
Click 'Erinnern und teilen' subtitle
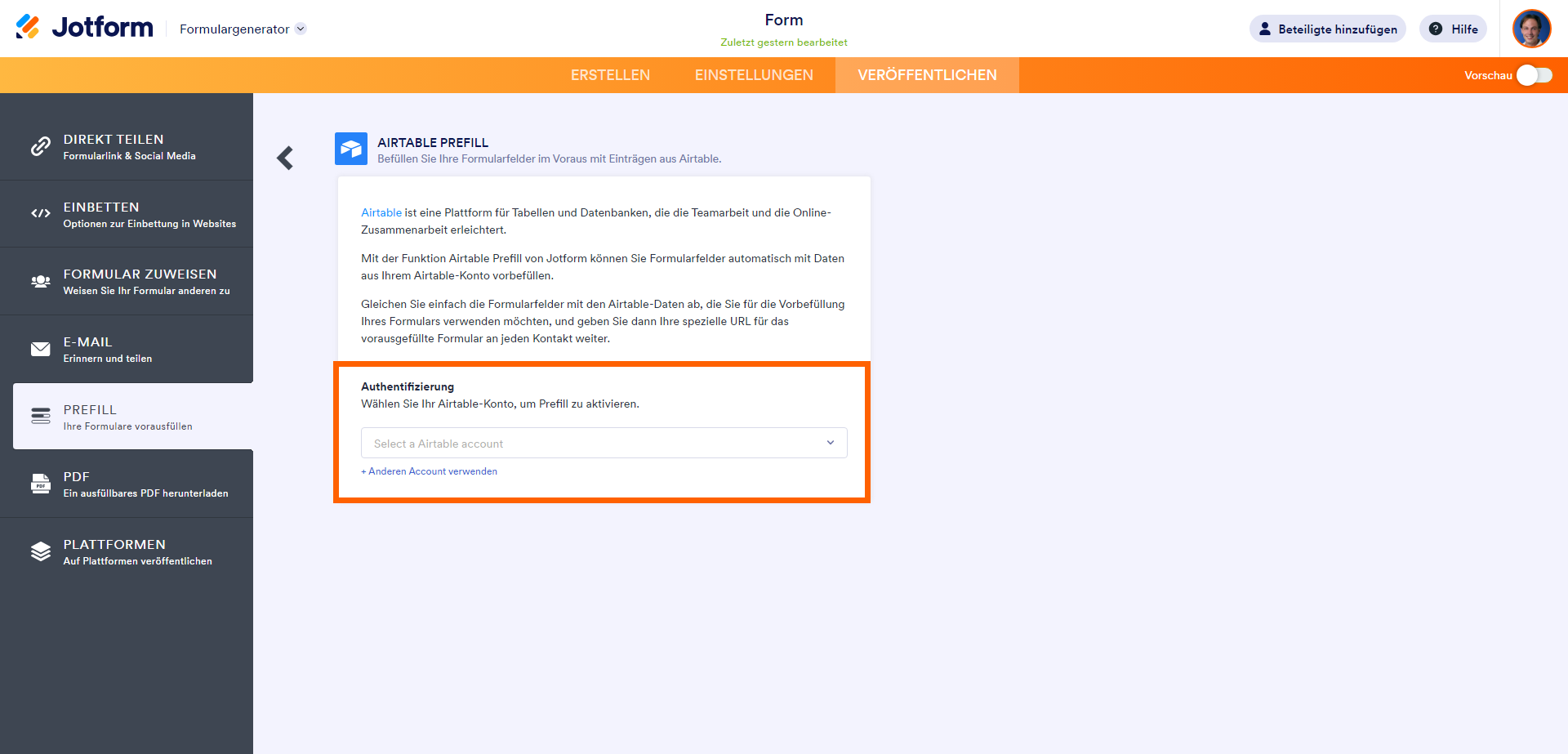[x=108, y=359]
